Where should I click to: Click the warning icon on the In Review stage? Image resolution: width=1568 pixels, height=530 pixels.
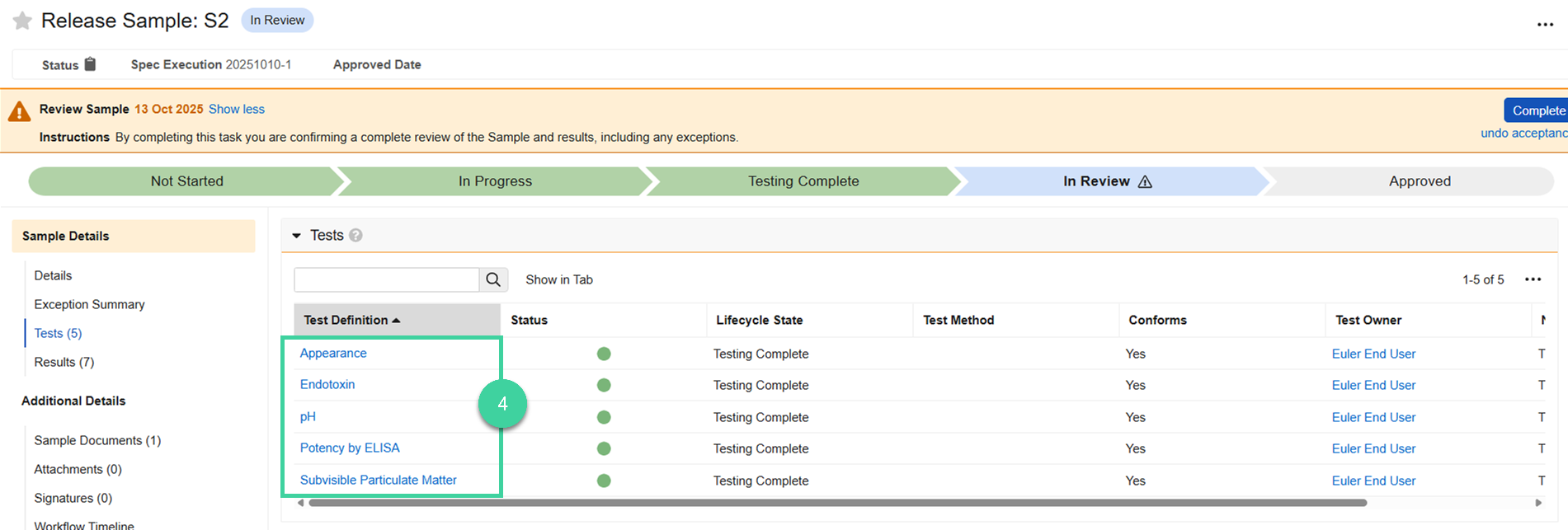click(1145, 181)
